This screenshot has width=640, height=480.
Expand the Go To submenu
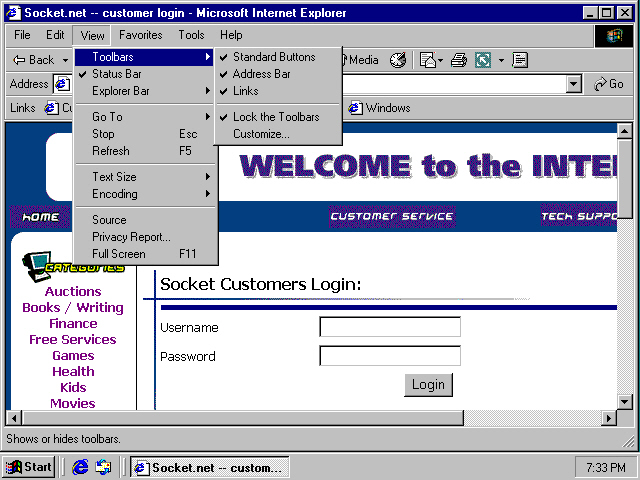[x=144, y=117]
